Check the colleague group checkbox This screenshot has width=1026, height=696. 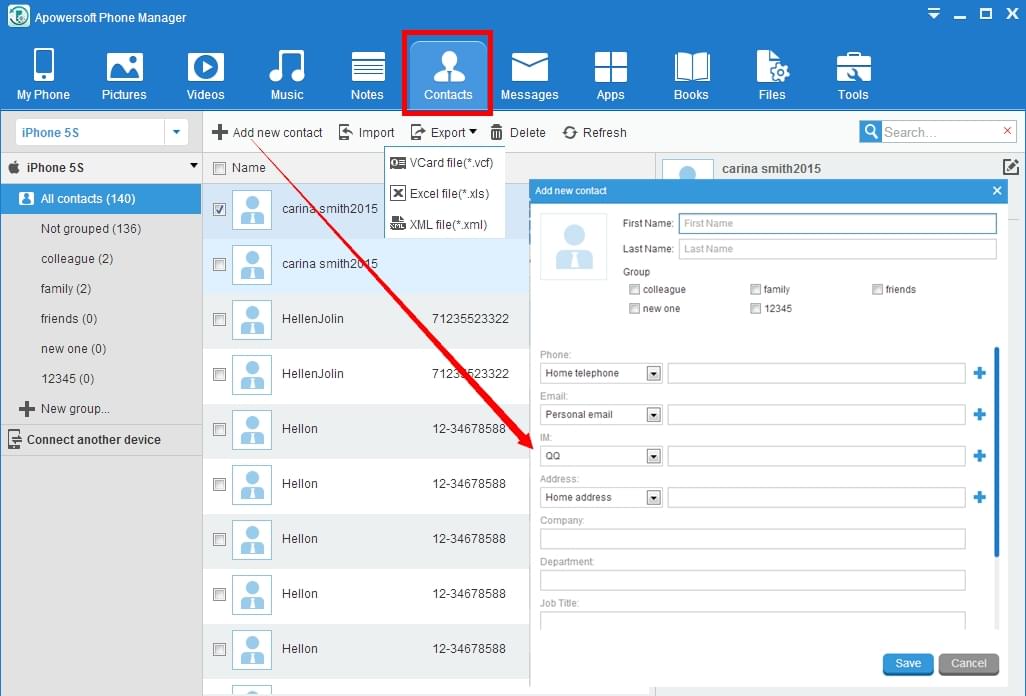635,290
